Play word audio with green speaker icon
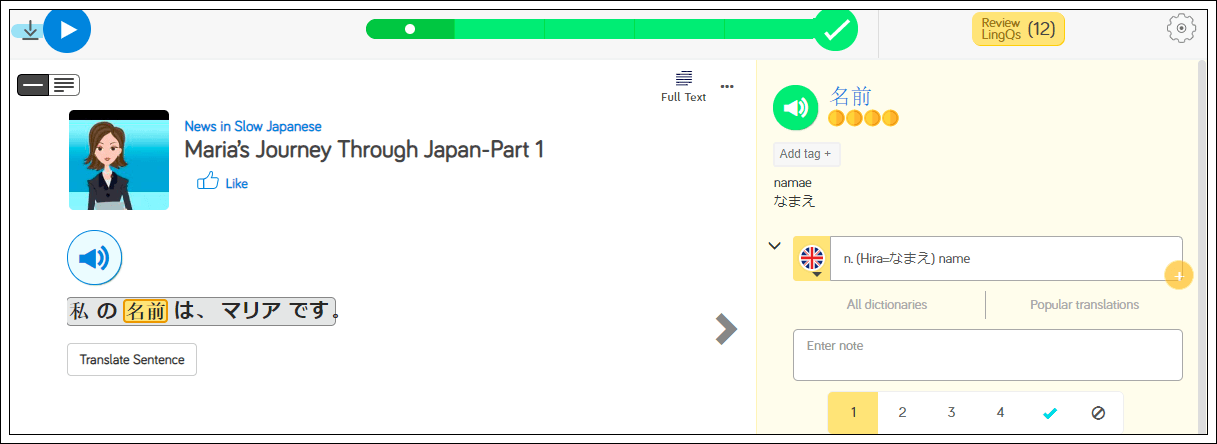 pyautogui.click(x=796, y=107)
